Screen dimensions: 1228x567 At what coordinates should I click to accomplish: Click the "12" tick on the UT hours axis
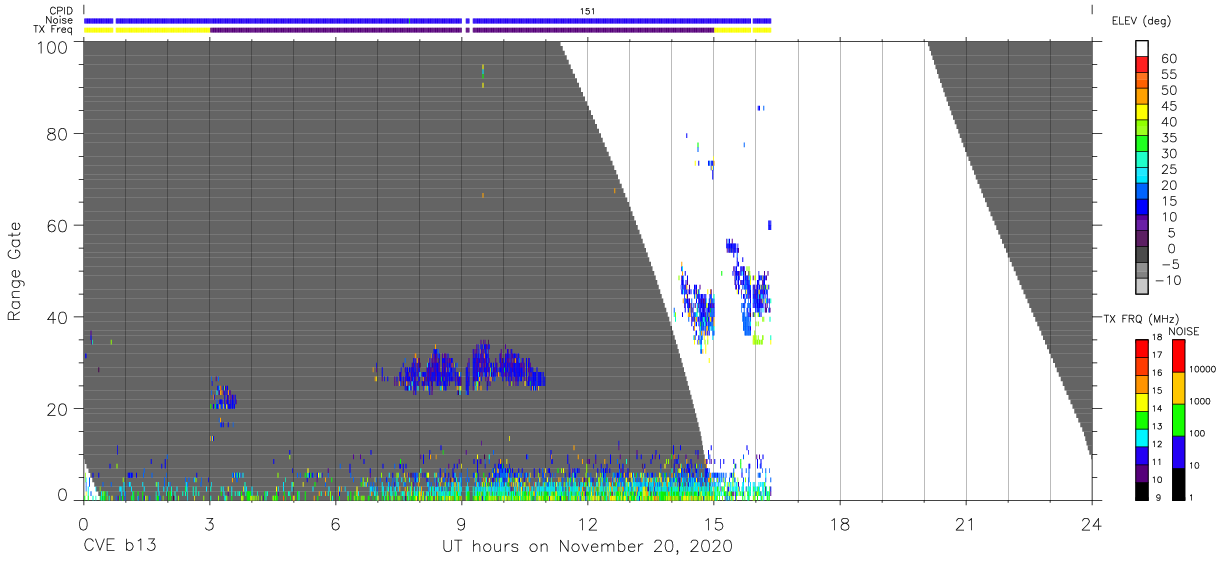[587, 524]
